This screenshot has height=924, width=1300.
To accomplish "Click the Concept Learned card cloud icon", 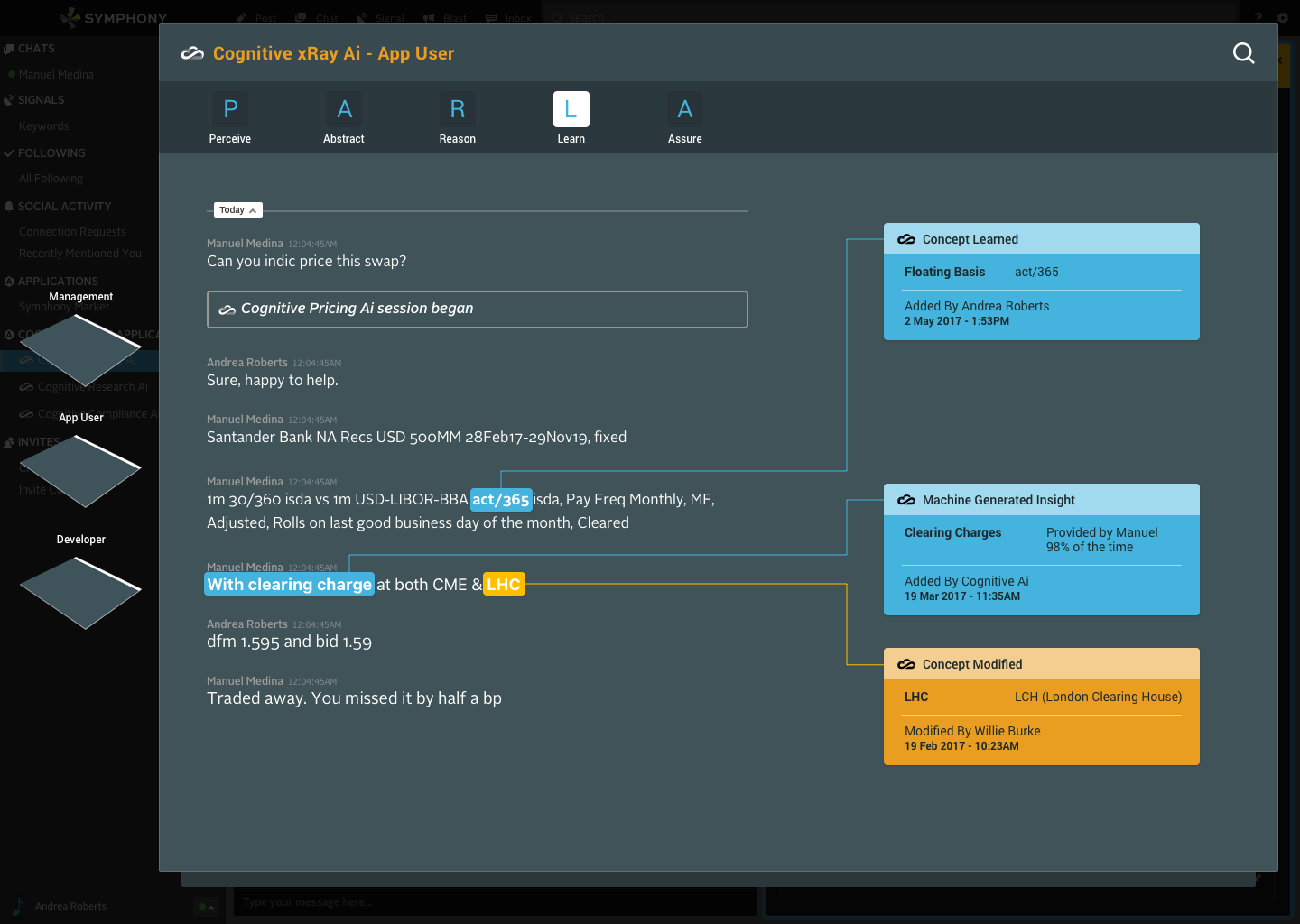I will pos(906,239).
